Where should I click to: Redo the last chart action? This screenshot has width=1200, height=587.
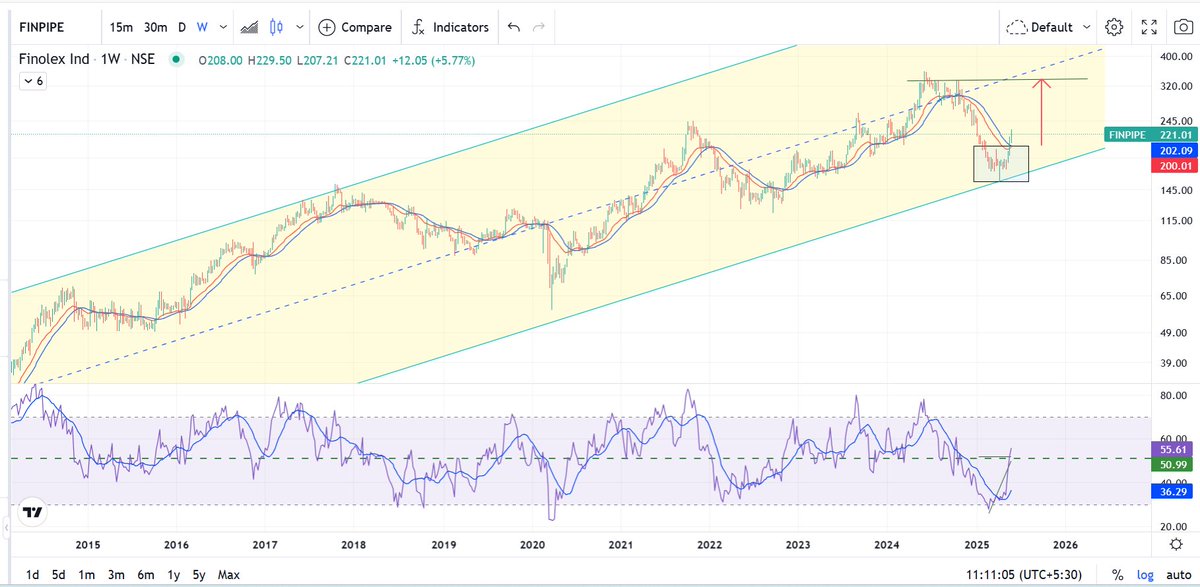pos(541,27)
